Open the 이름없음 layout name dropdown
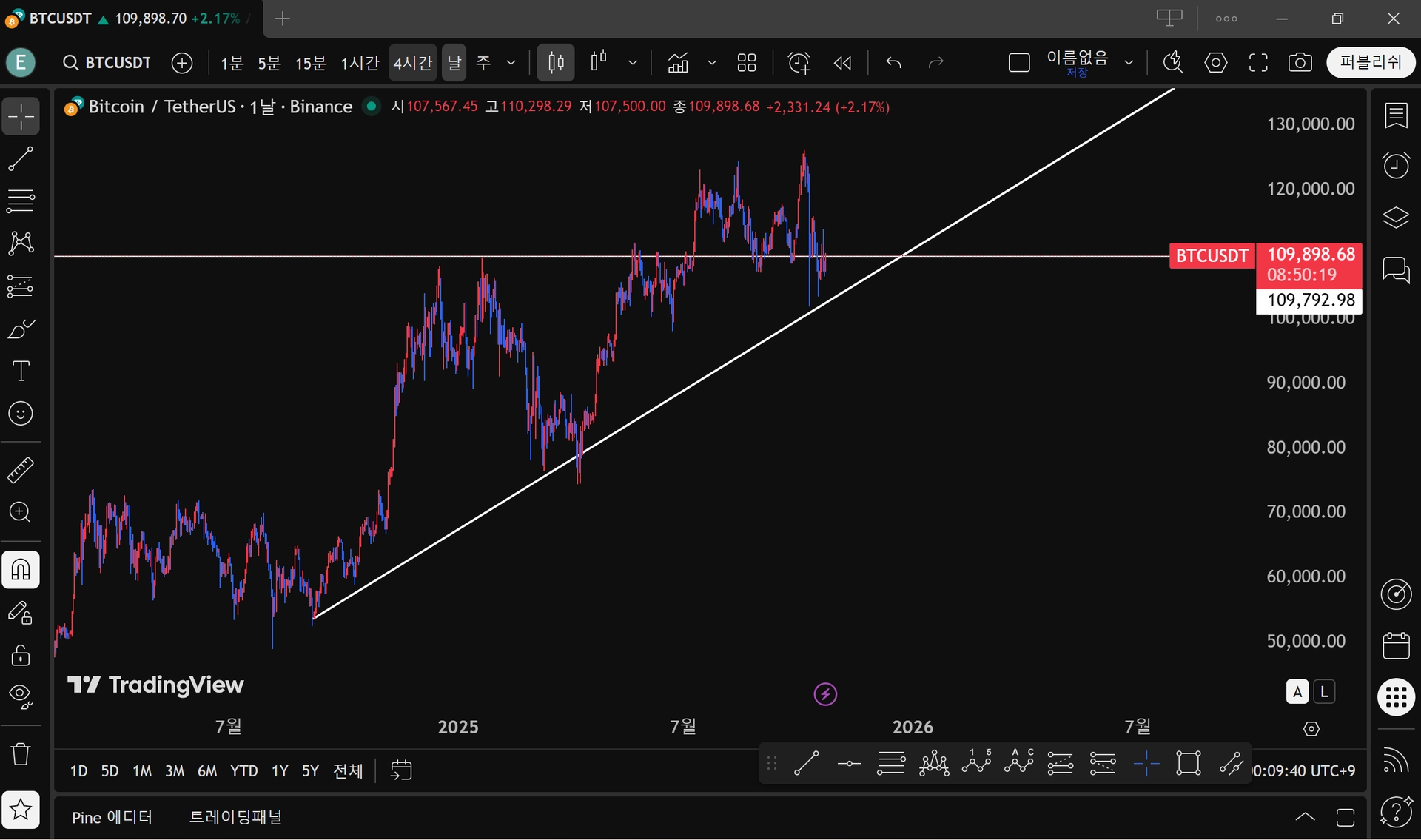The image size is (1421, 840). pyautogui.click(x=1129, y=63)
